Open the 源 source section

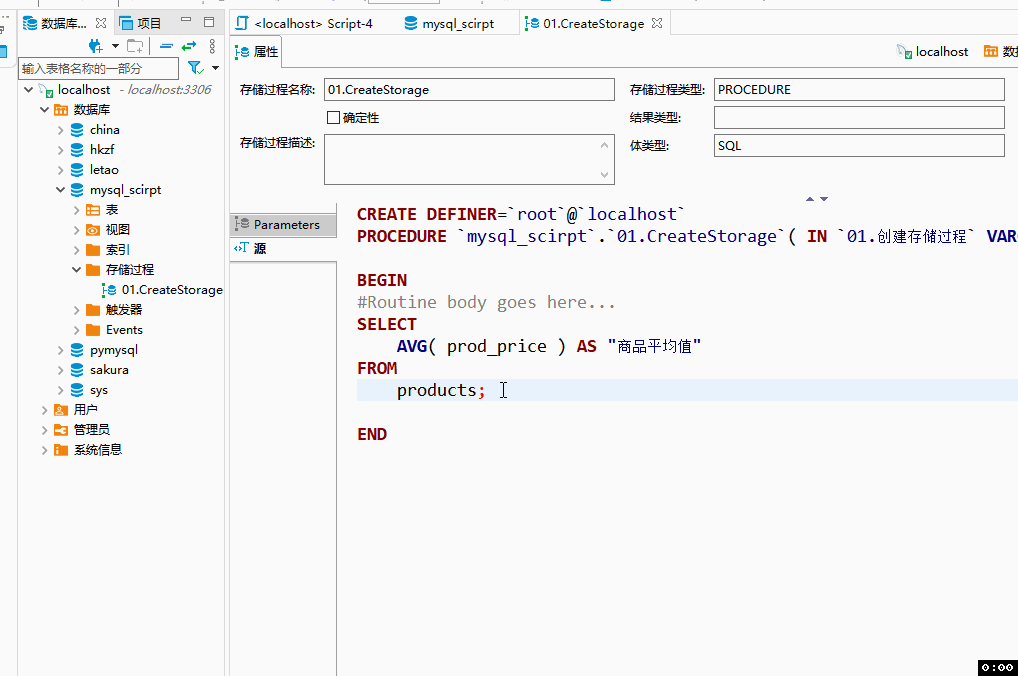pyautogui.click(x=283, y=249)
